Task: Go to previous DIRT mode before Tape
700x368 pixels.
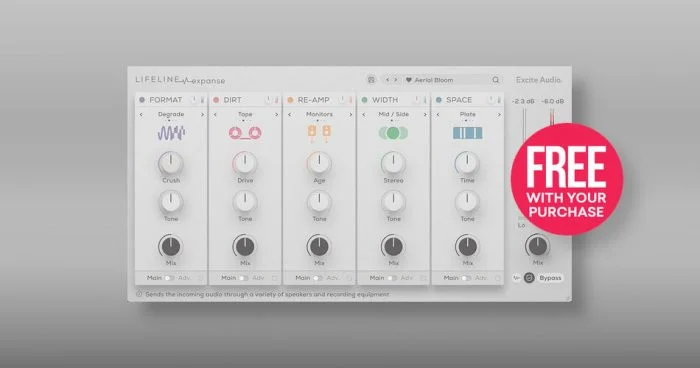Action: click(215, 115)
